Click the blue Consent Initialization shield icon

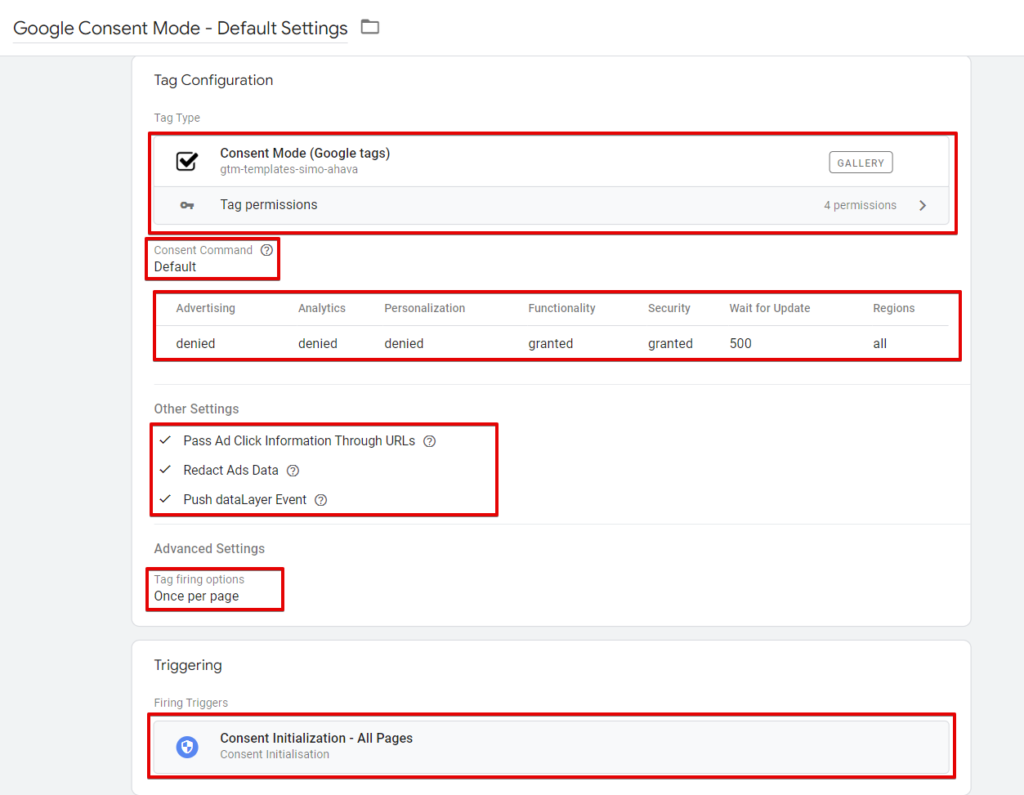point(187,746)
